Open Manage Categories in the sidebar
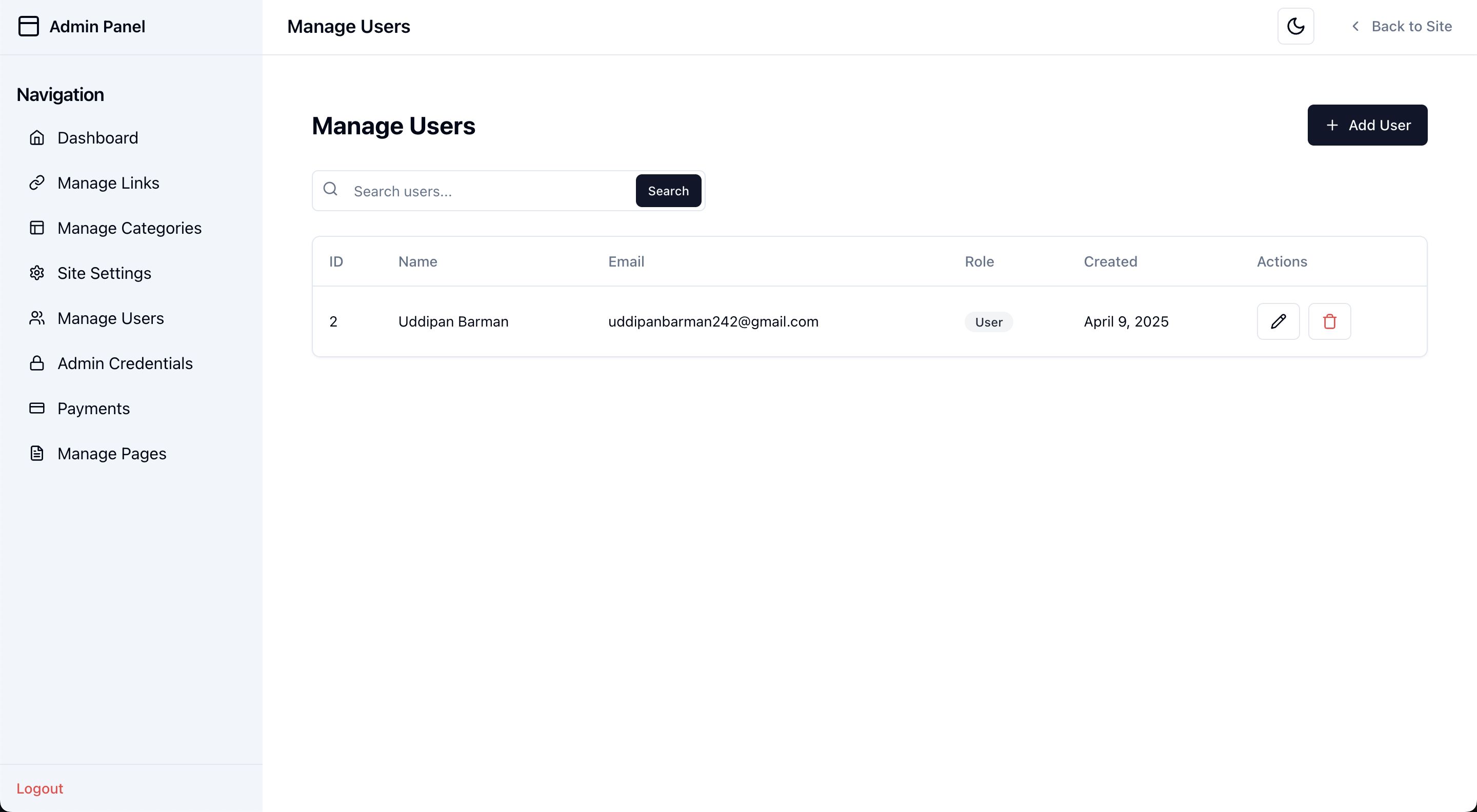Viewport: 1477px width, 812px height. (129, 228)
